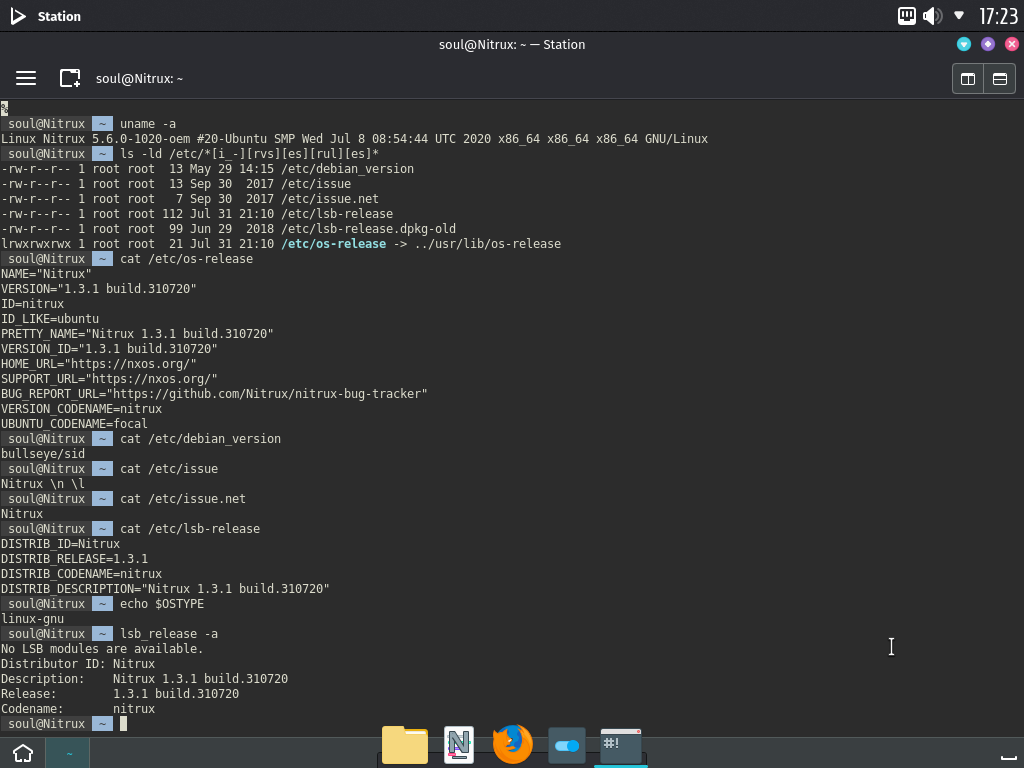
Task: Open the volume control tray icon
Action: [932, 16]
